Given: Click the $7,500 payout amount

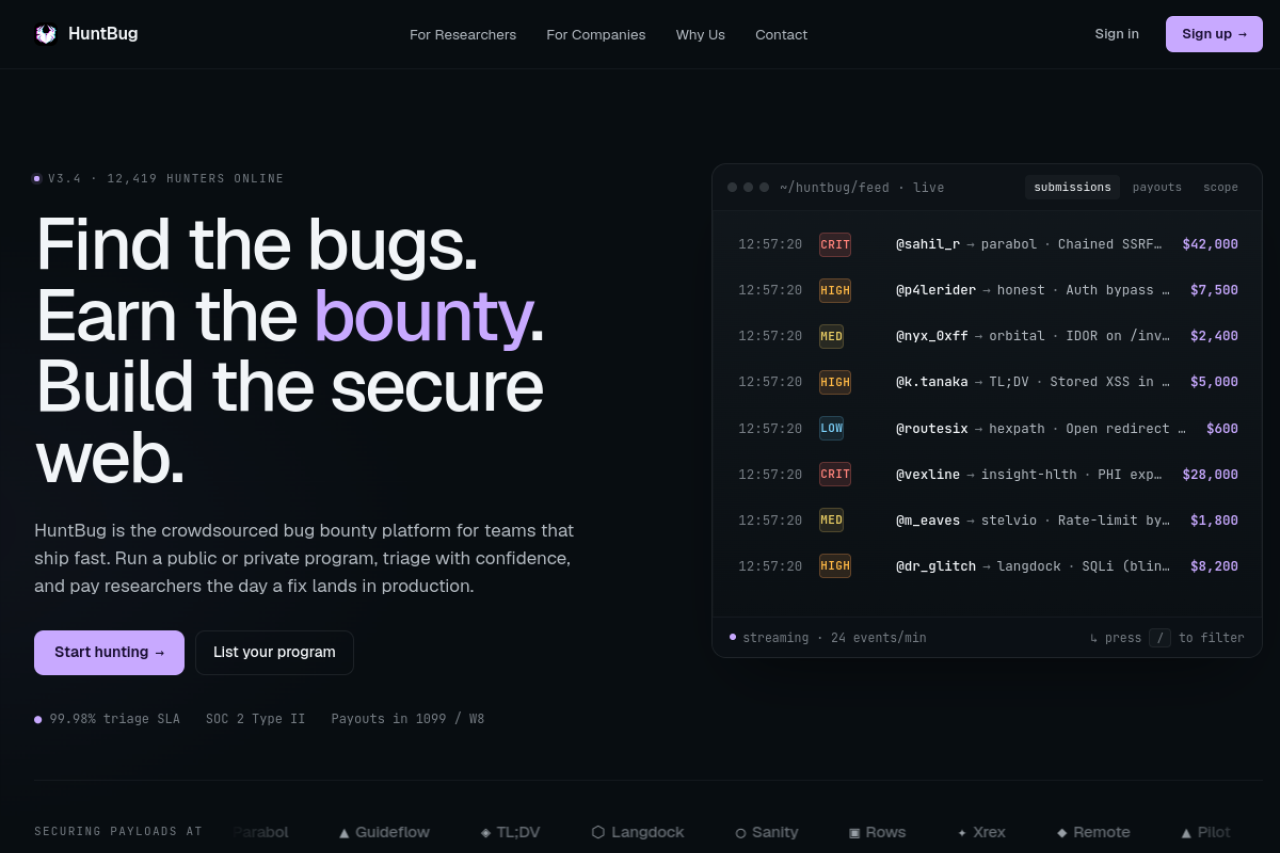Looking at the screenshot, I should (x=1214, y=290).
